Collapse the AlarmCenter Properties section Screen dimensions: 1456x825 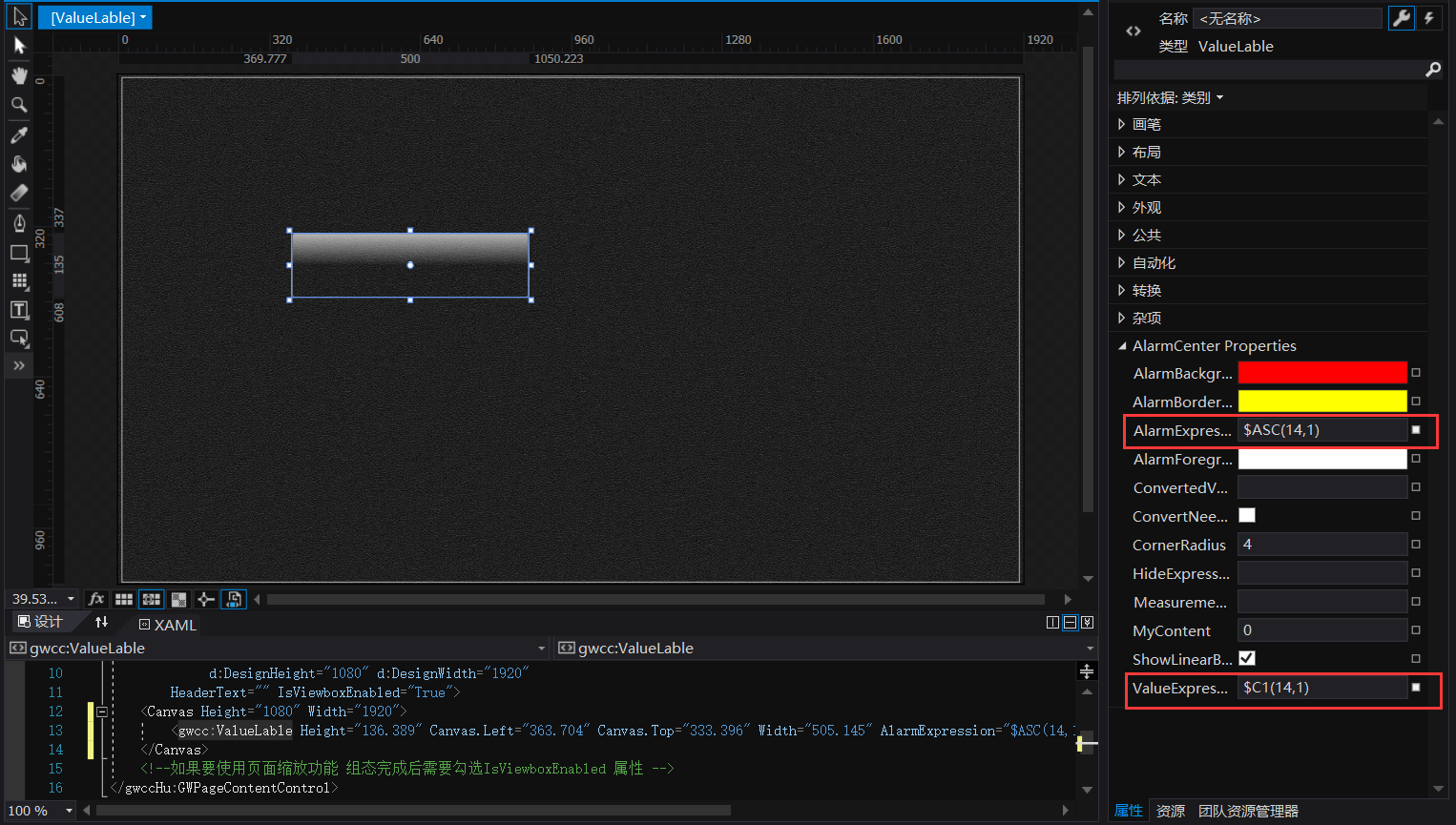(x=1122, y=346)
